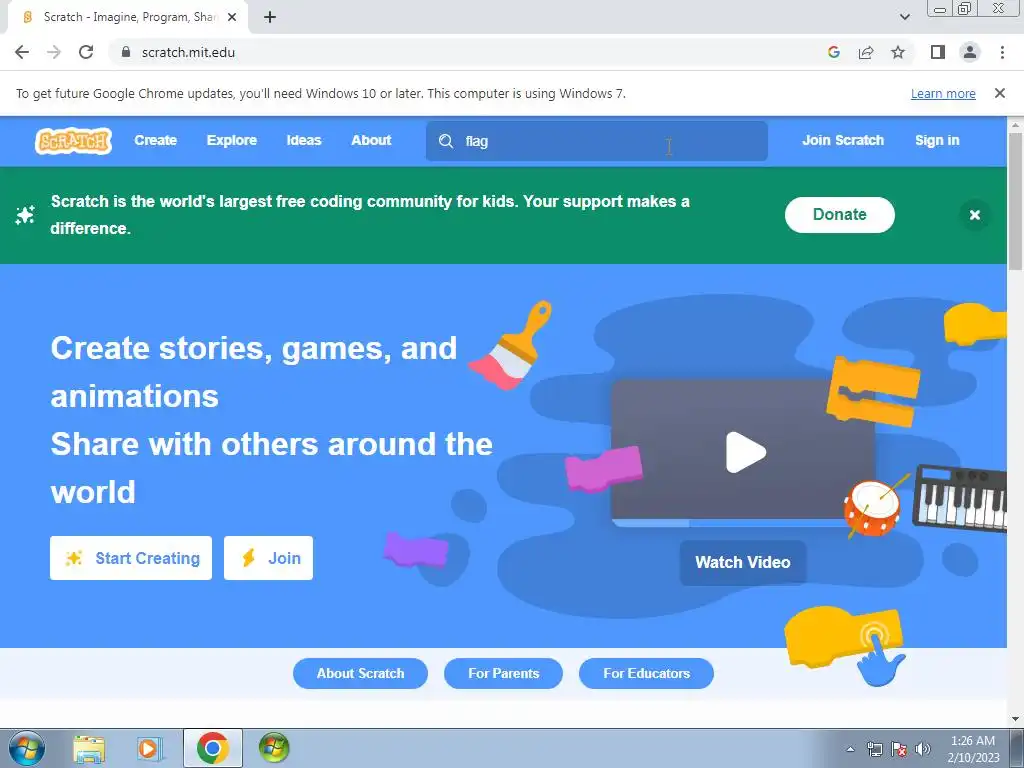Click the Donate button
The width and height of the screenshot is (1024, 768).
click(839, 215)
